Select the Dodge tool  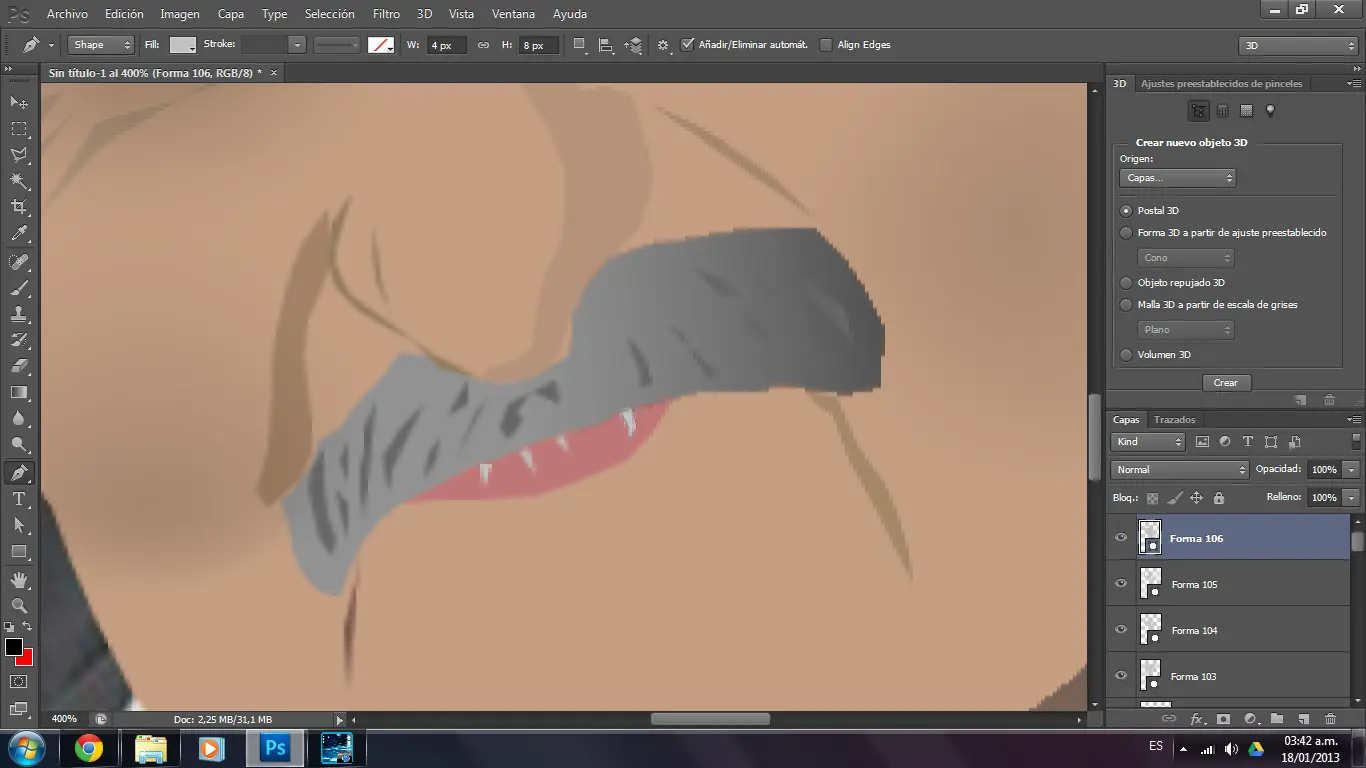point(19,444)
